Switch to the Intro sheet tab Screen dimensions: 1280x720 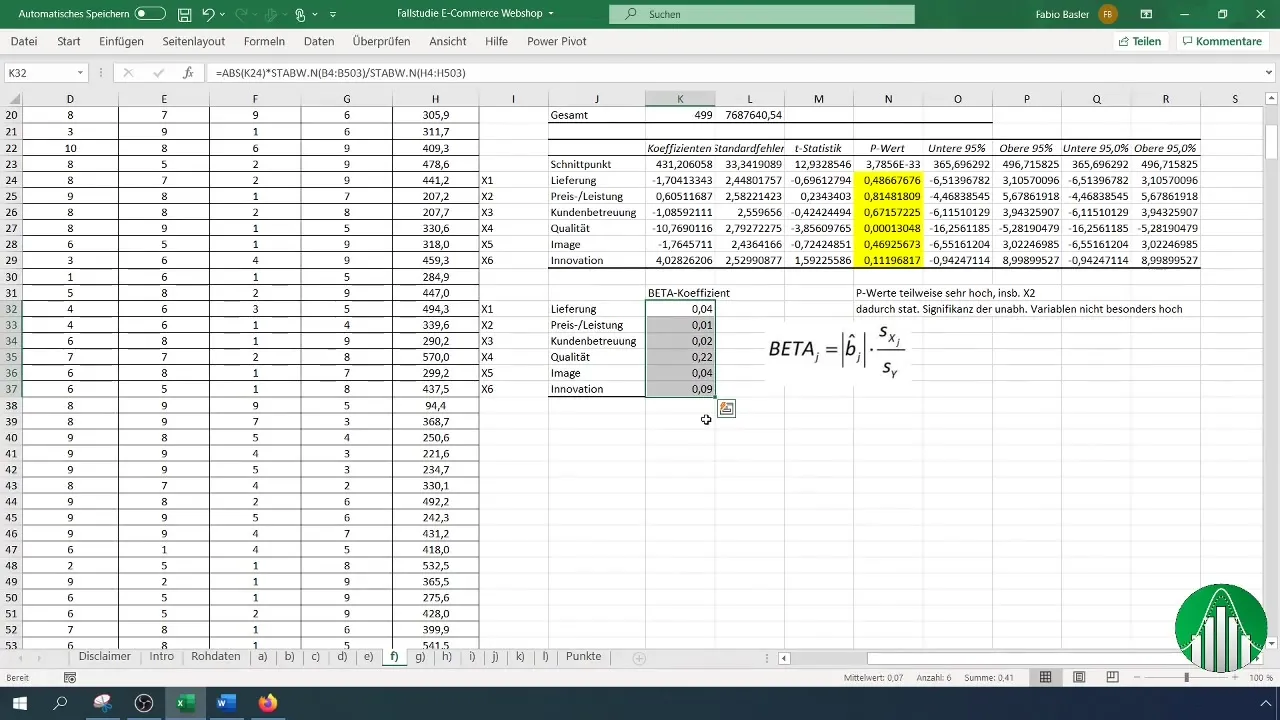click(161, 657)
